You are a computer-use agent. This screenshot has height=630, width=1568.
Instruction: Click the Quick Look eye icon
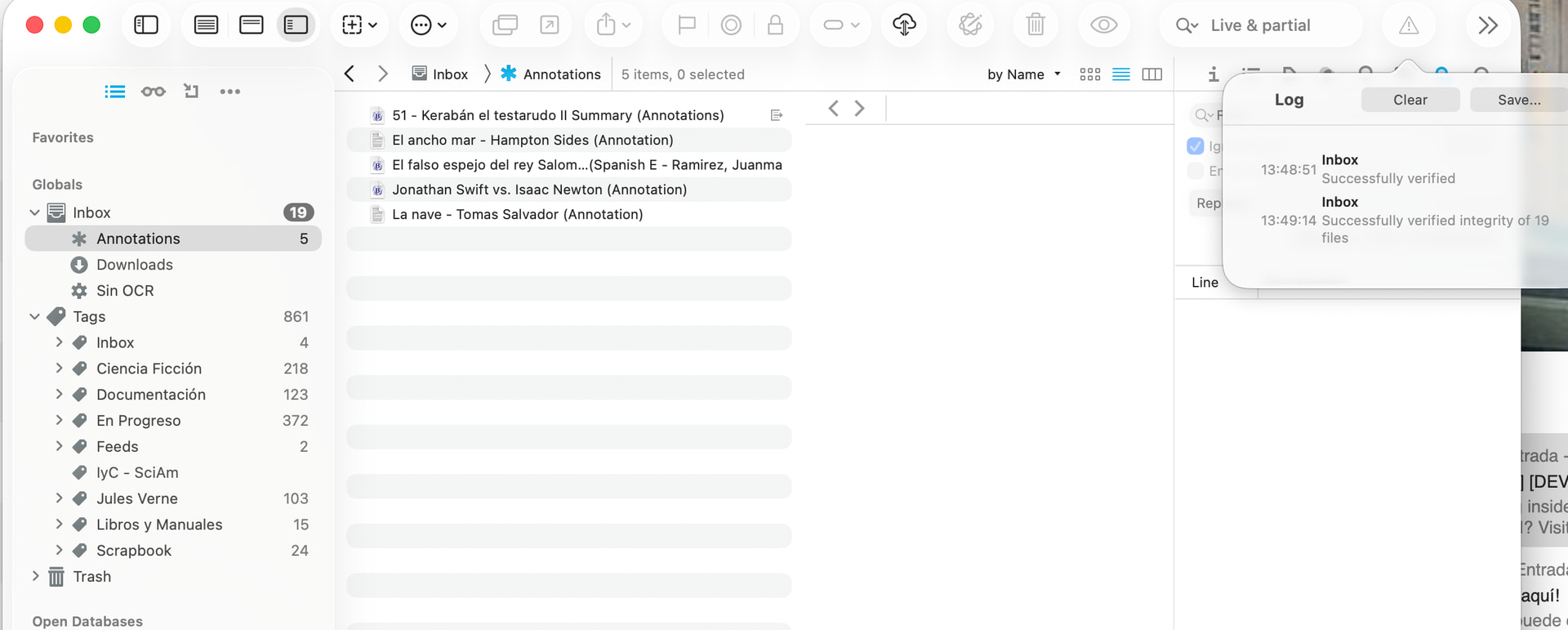tap(1103, 25)
